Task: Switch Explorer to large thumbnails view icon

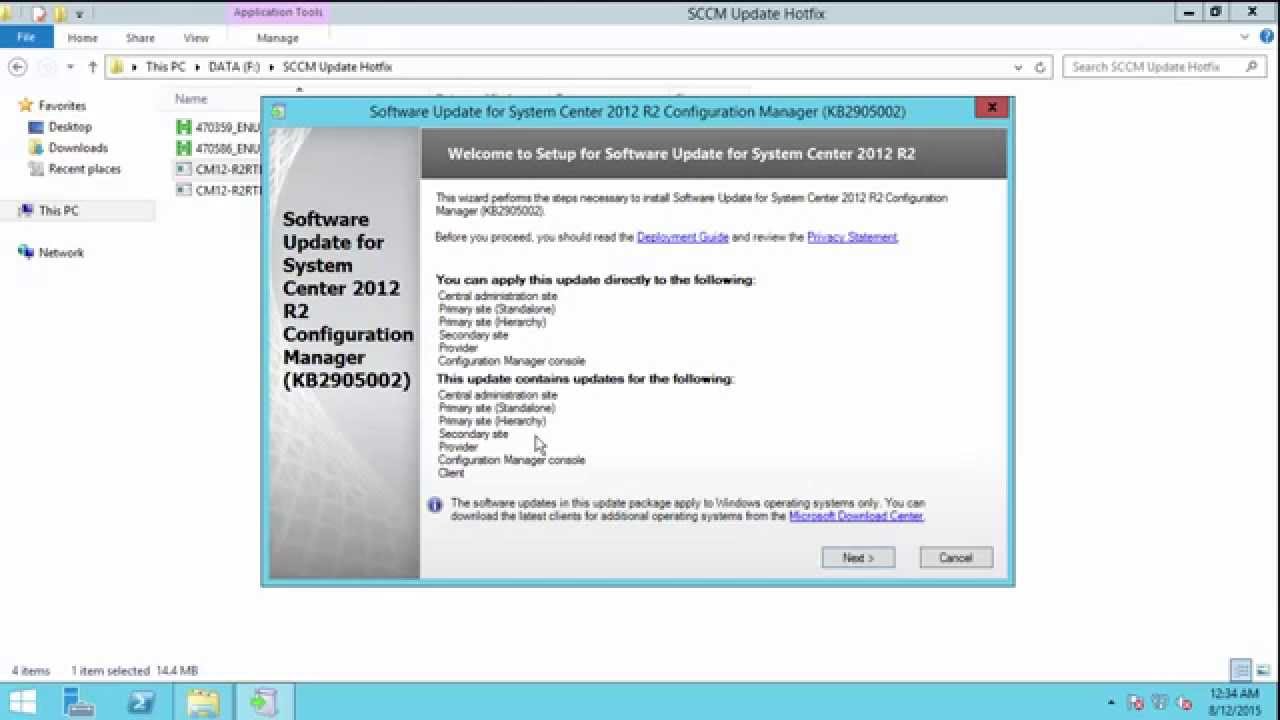Action: click(x=1263, y=670)
